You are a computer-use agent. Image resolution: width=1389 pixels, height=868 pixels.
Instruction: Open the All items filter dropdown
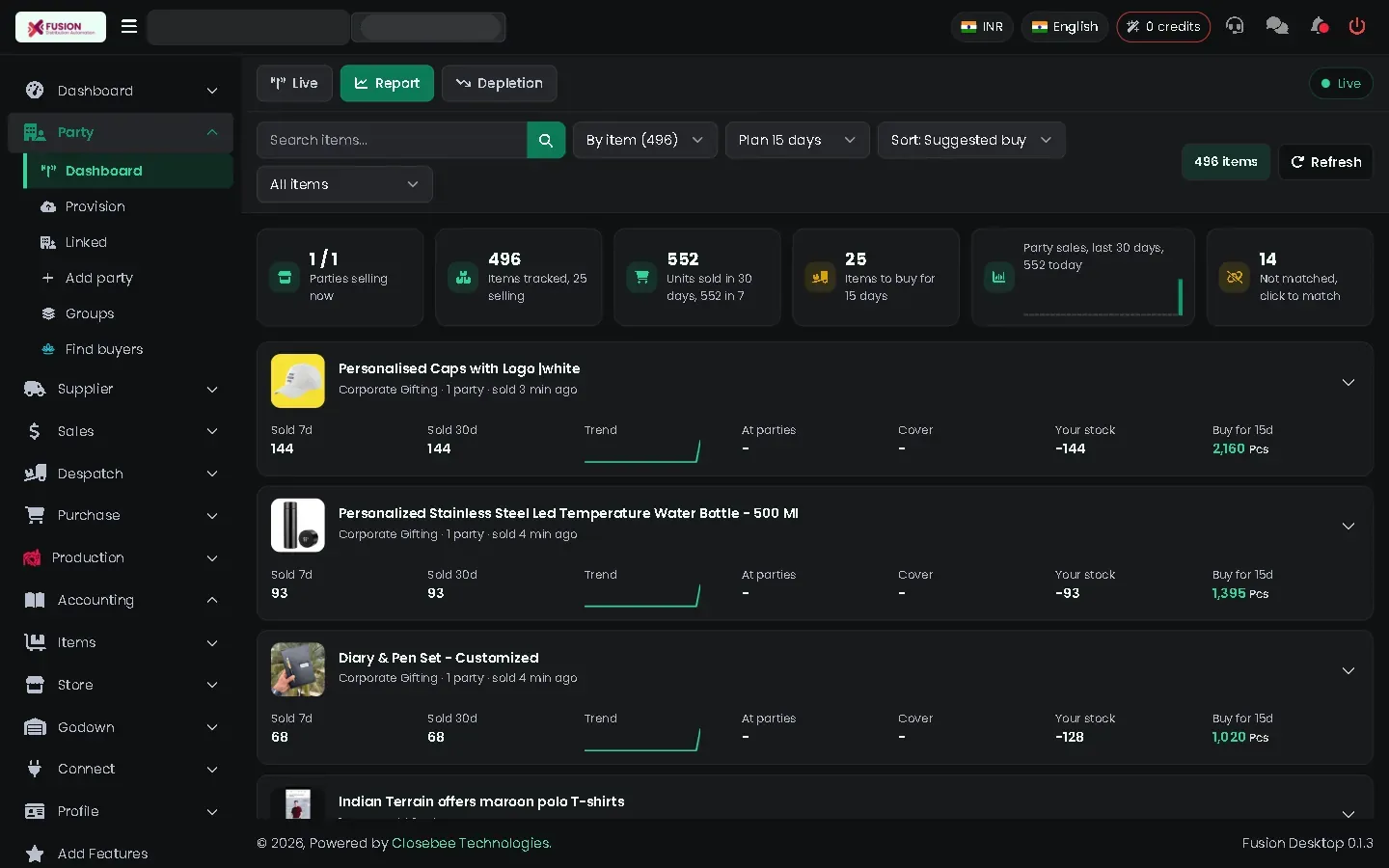coord(344,184)
